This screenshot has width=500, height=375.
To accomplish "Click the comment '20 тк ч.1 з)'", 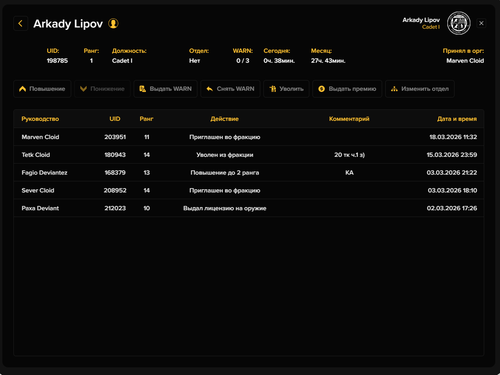I will [x=349, y=155].
